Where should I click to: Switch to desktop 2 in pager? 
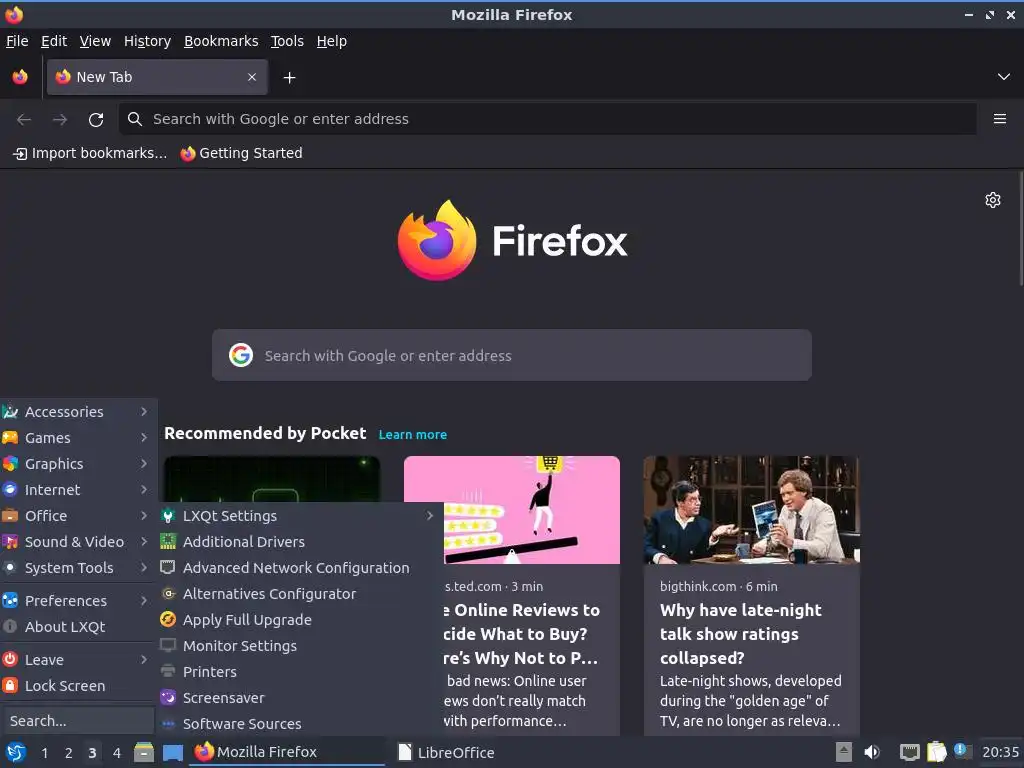point(69,753)
